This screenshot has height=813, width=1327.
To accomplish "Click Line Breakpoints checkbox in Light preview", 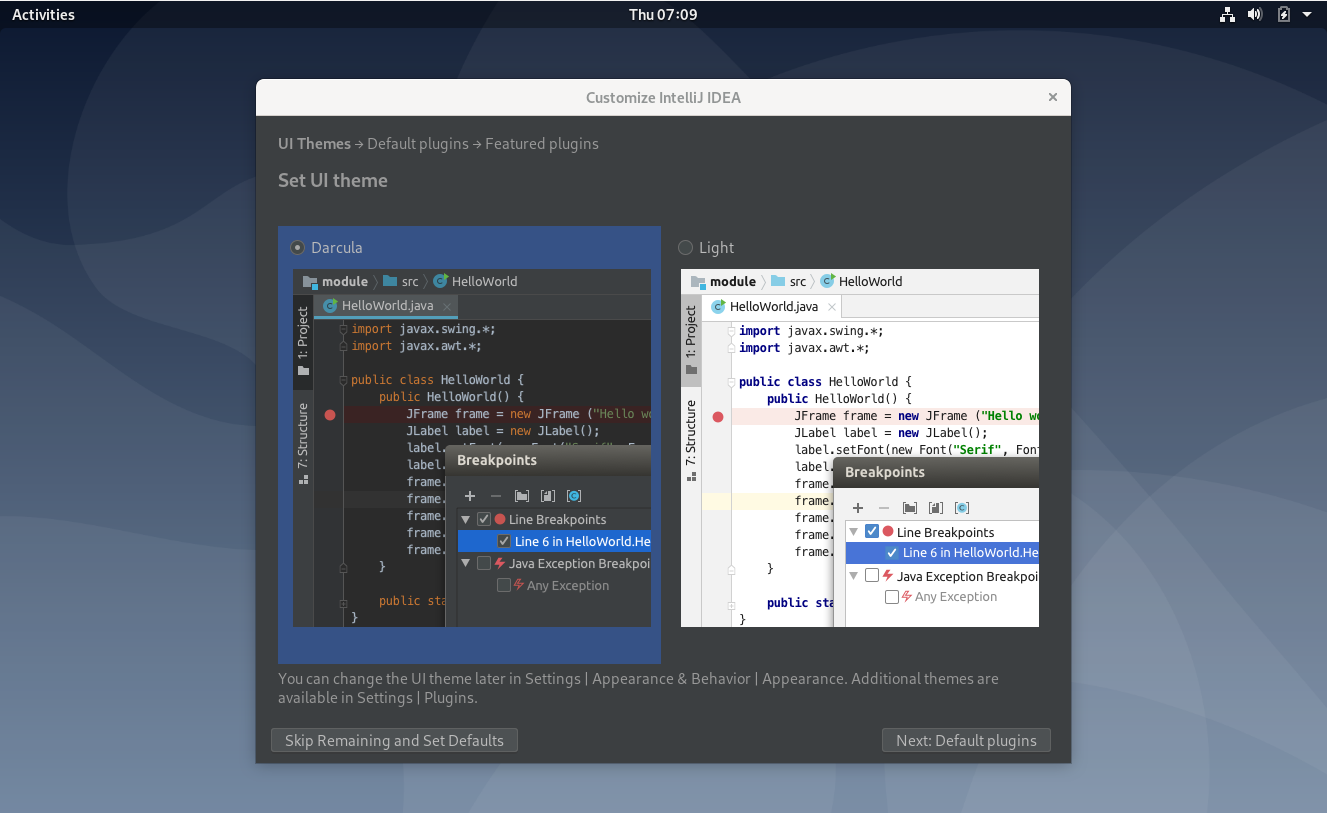I will pos(872,532).
